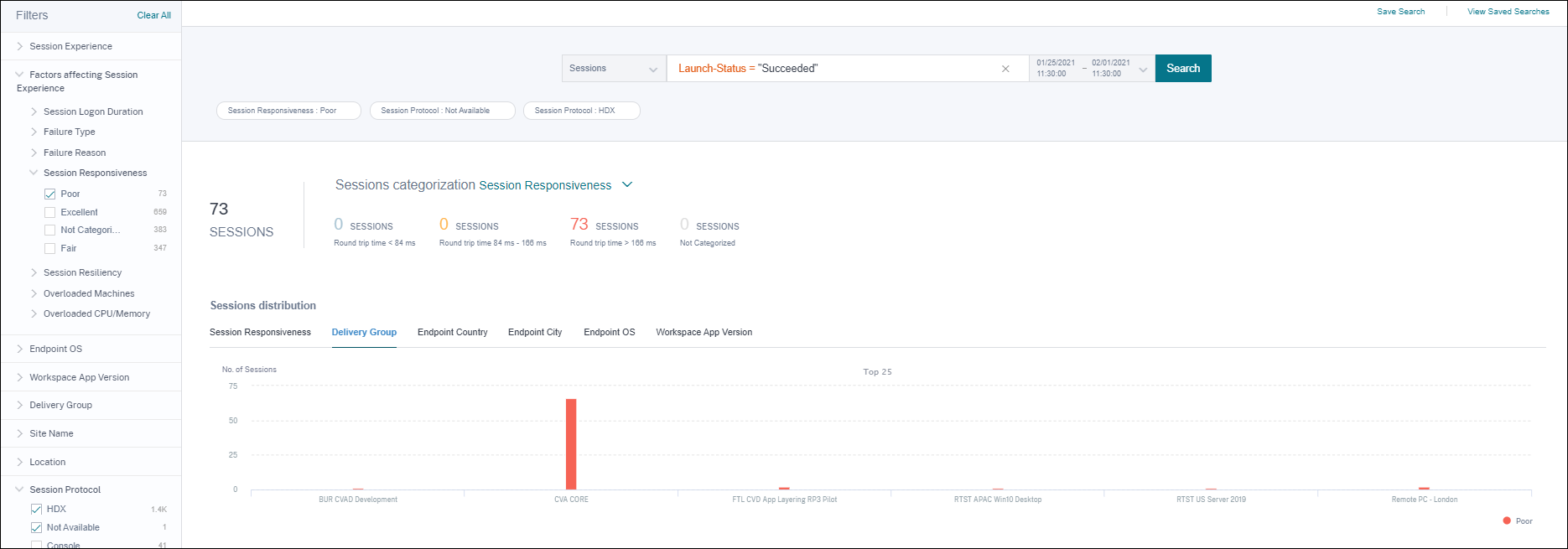Expand the Delivery Group filter section
This screenshot has width=1568, height=549.
tap(60, 405)
